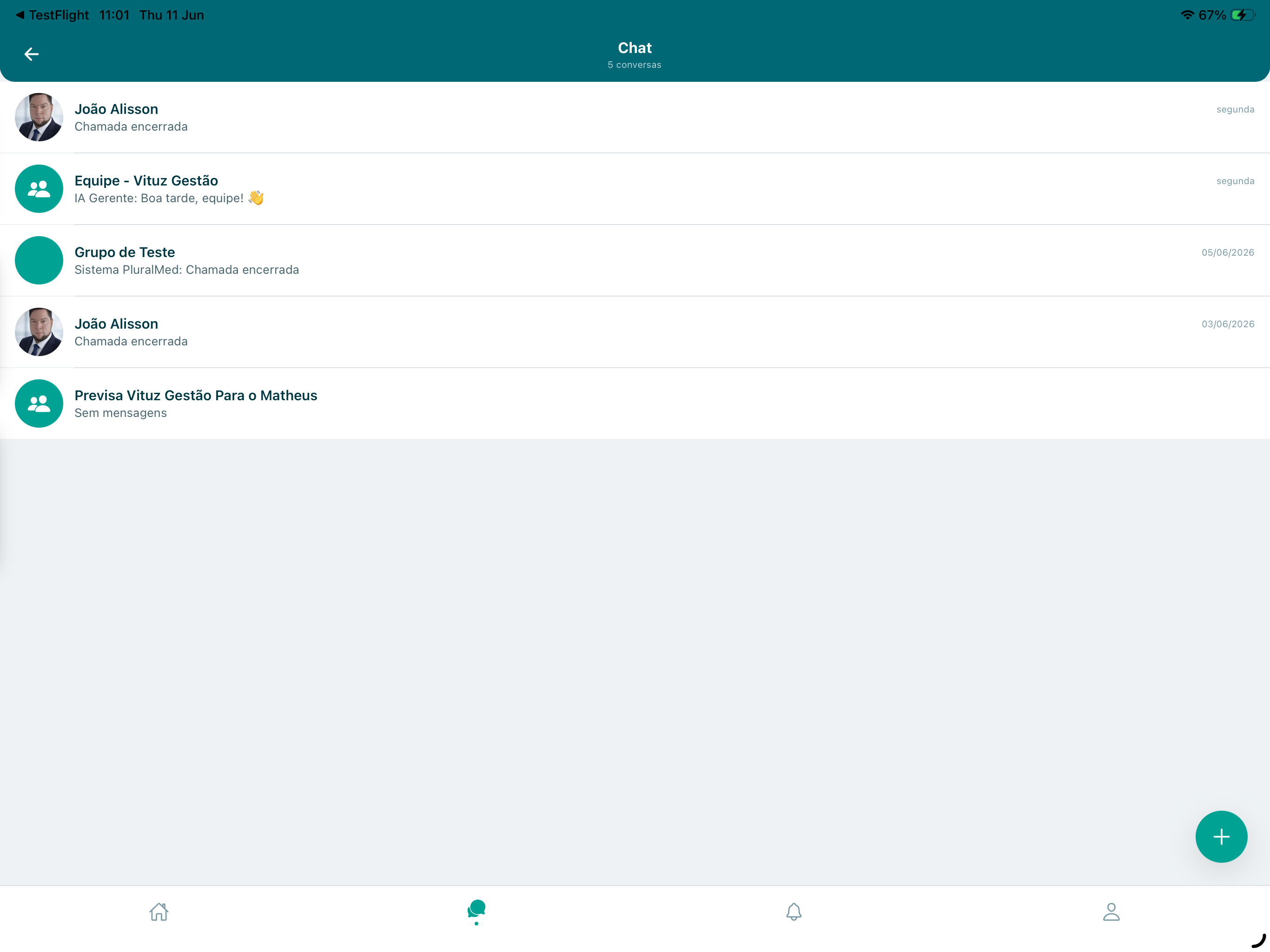Select the Chat bubbles tab icon
This screenshot has height=952, width=1270.
tap(476, 910)
